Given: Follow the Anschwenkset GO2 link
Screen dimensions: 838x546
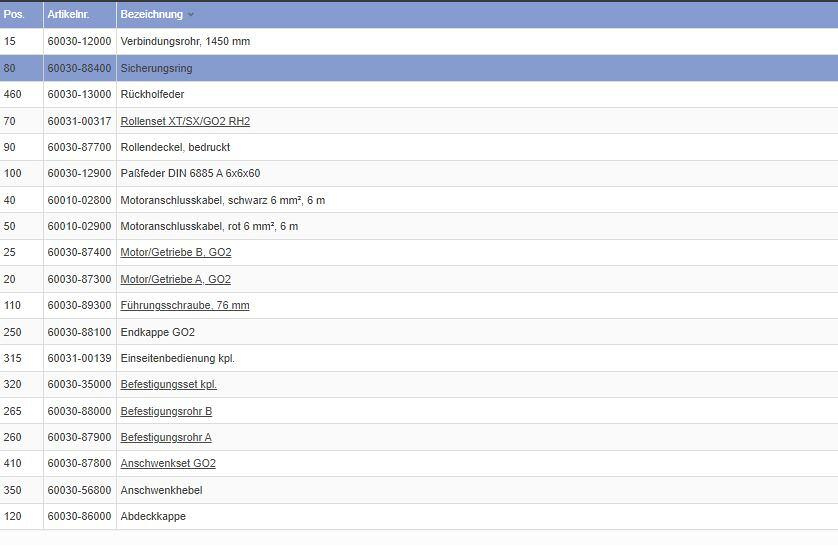Looking at the screenshot, I should (168, 463).
